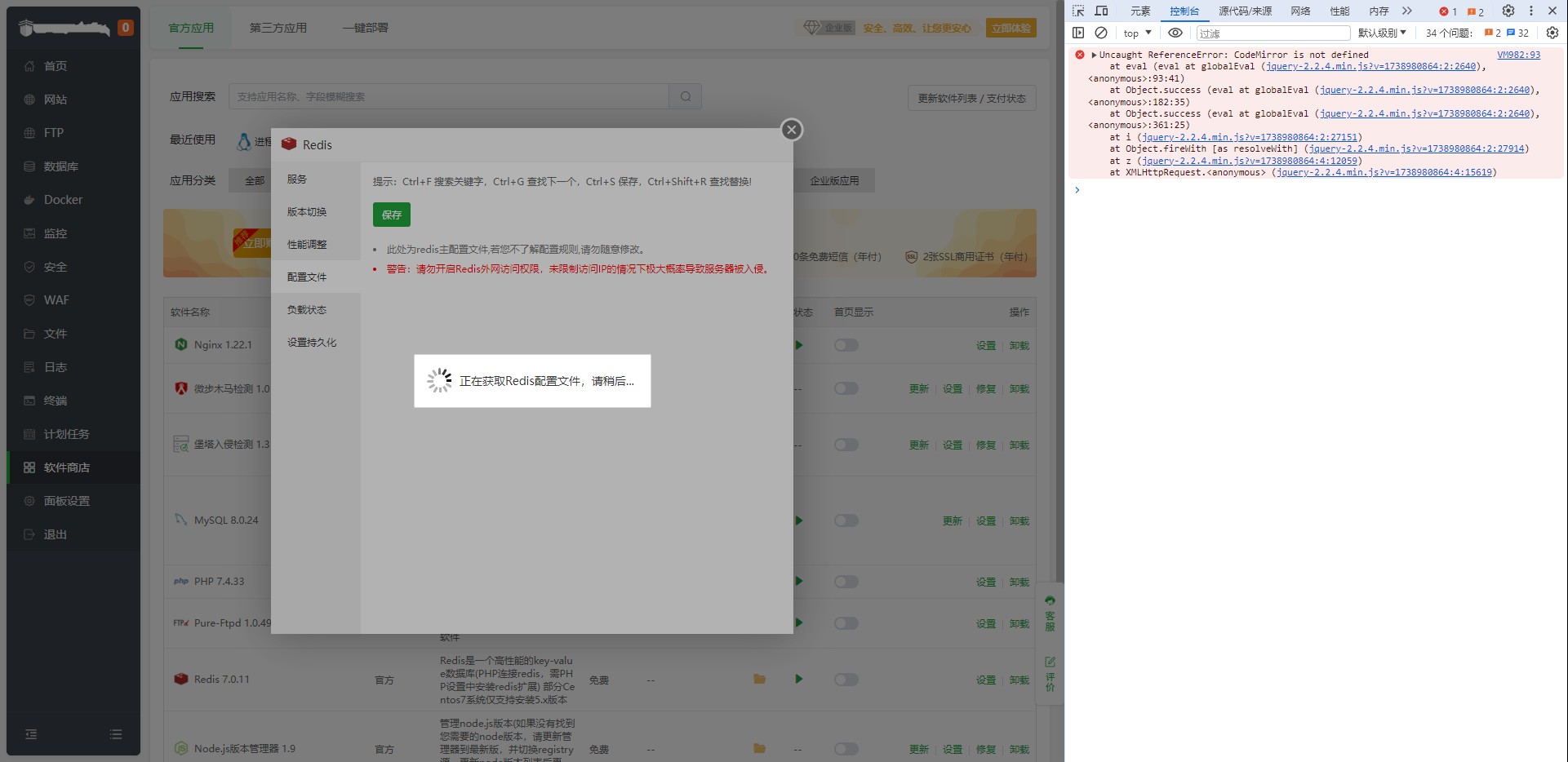This screenshot has width=1568, height=762.
Task: Open 性能调整 tab in Redis dialog
Action: (x=315, y=245)
